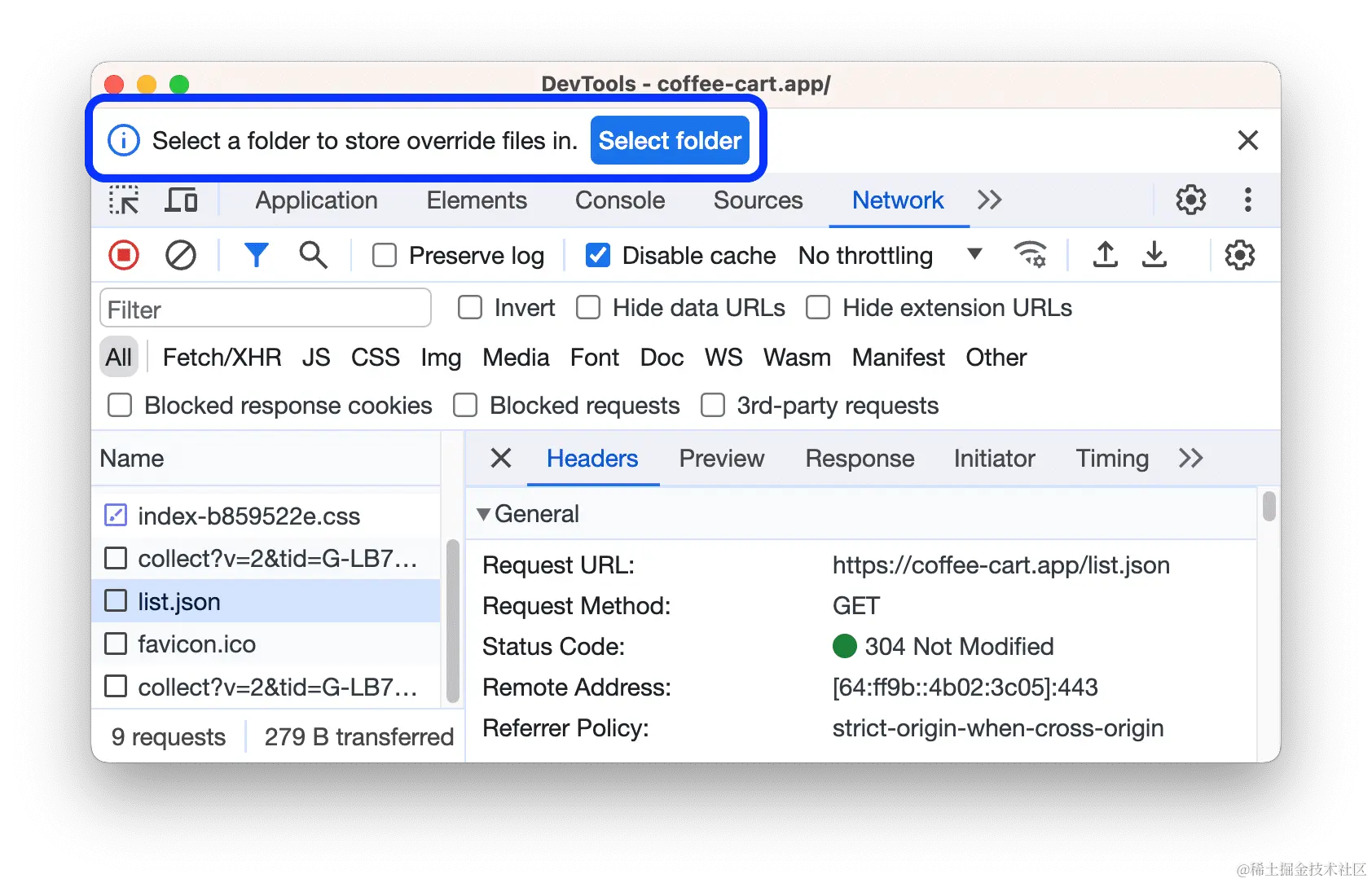Click the filter funnel icon

point(257,255)
